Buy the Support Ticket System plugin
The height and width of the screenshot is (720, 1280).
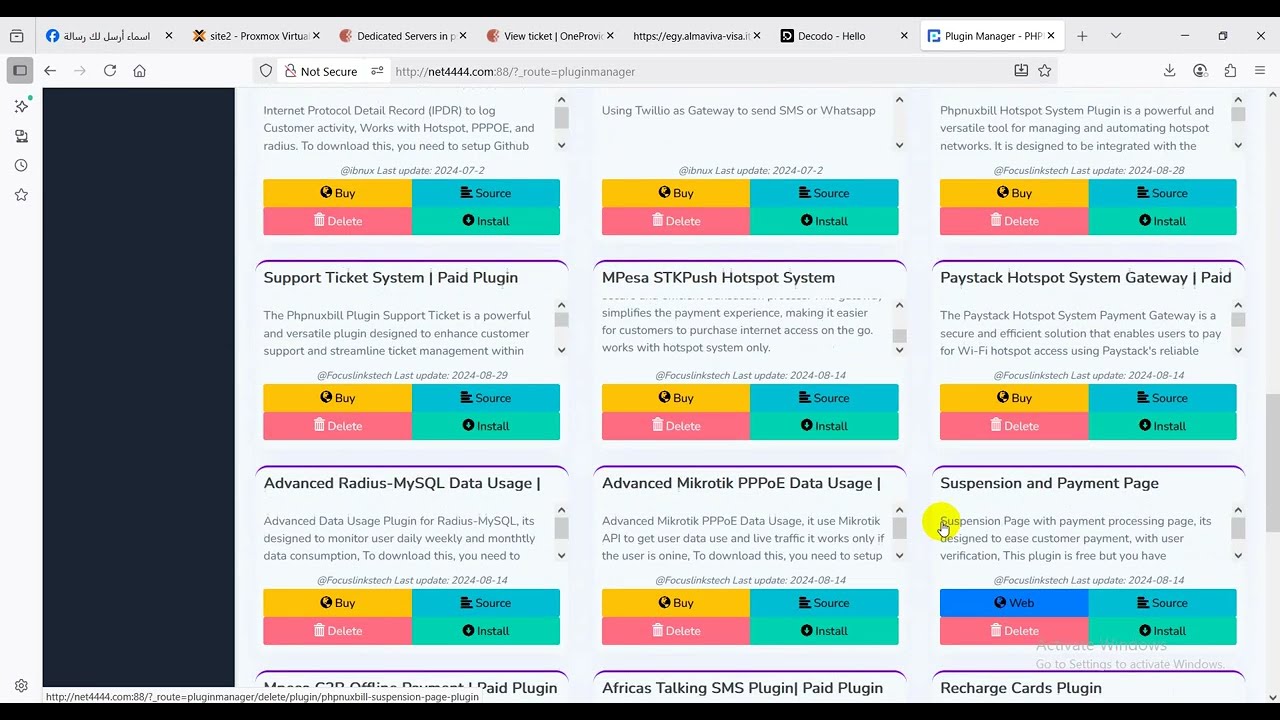337,398
